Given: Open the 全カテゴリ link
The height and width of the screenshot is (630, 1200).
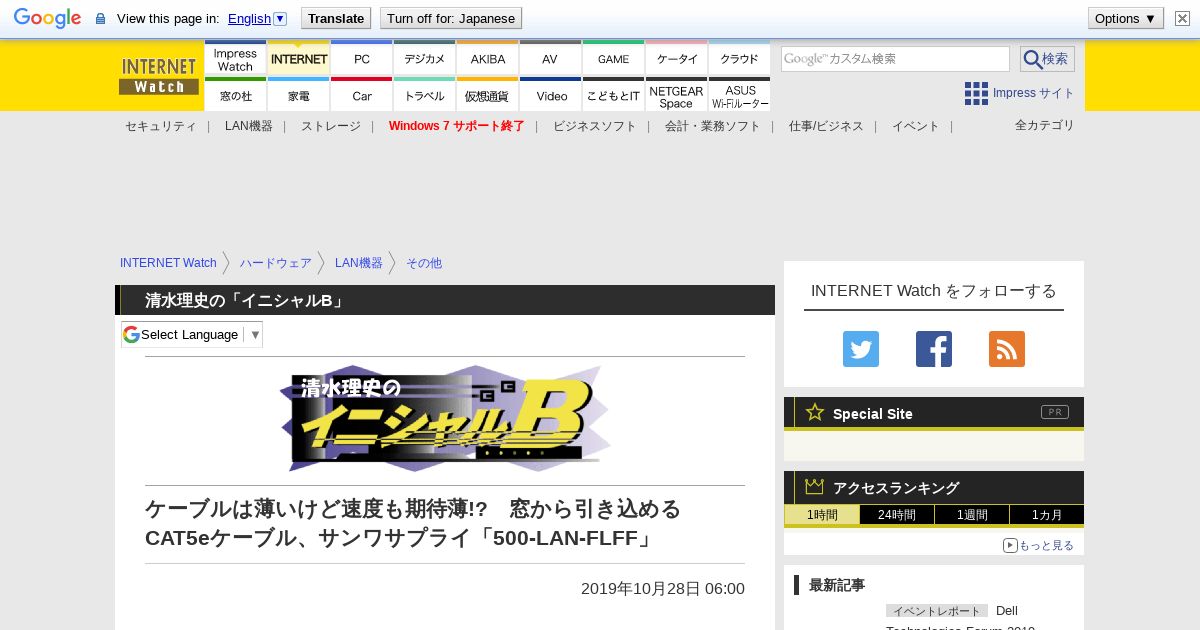Looking at the screenshot, I should coord(1045,125).
